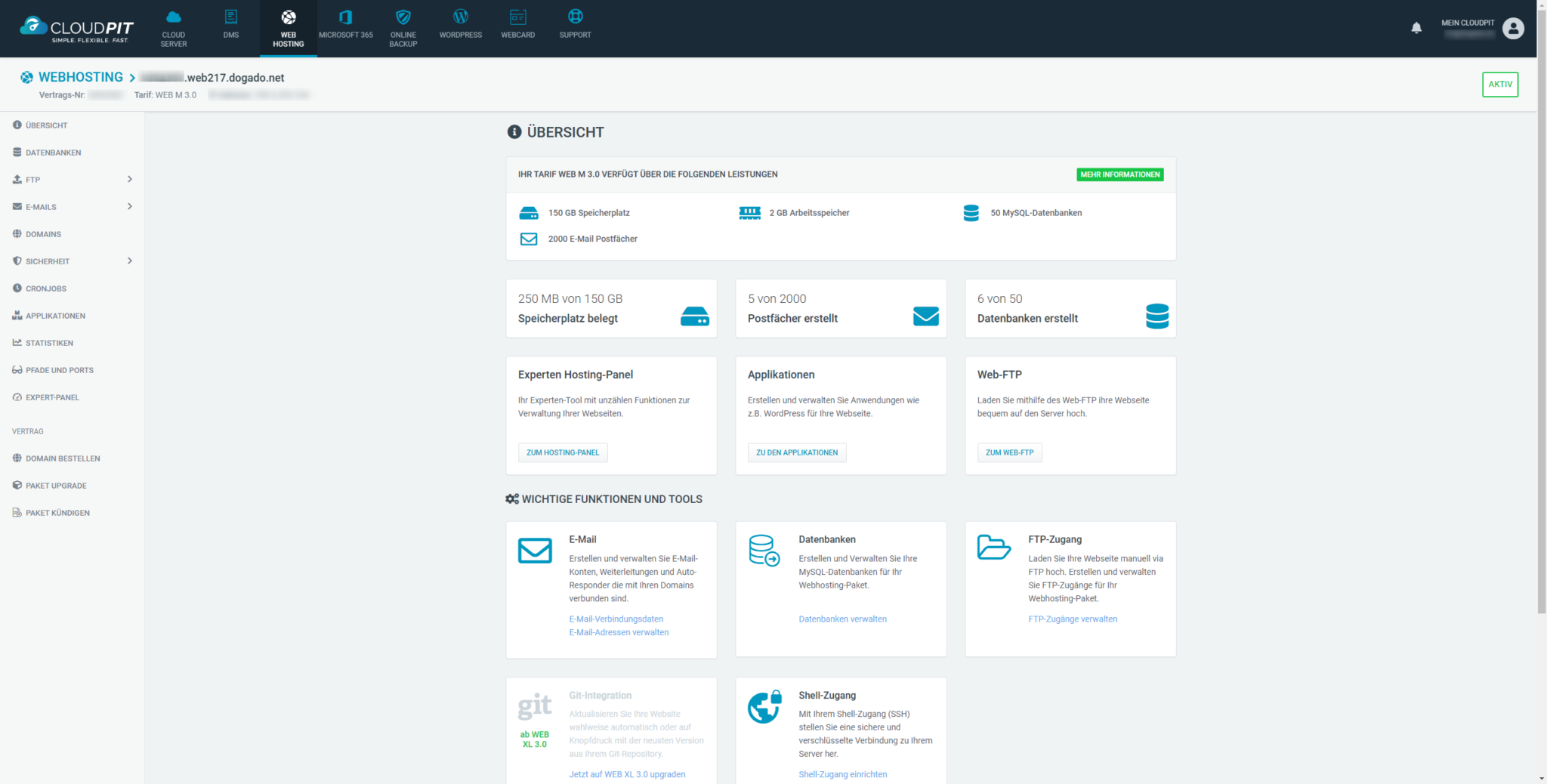Click the CloudPit logo

[76, 29]
